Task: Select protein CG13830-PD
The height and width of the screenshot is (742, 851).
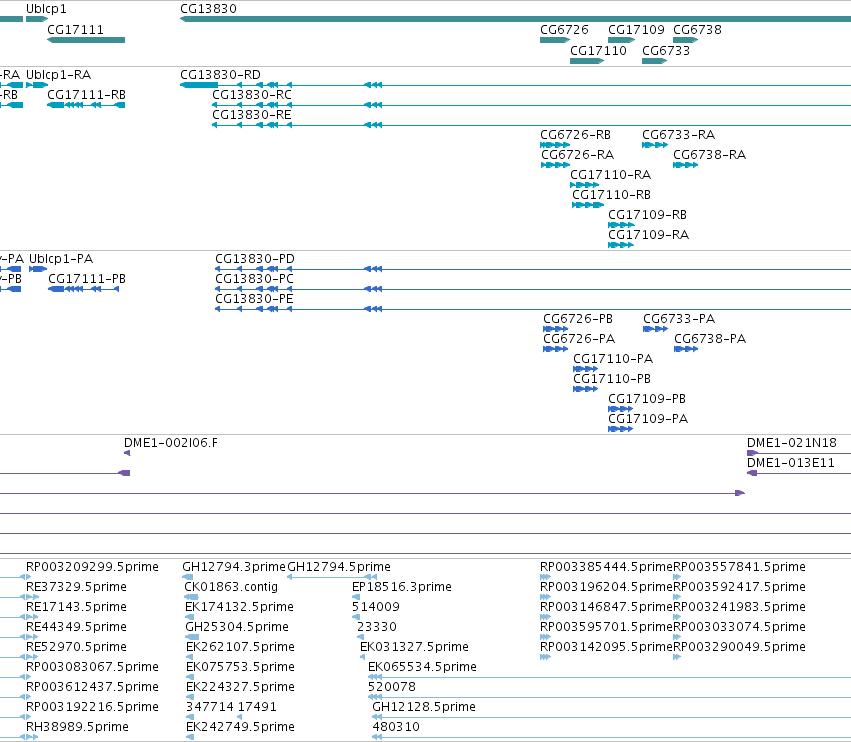Action: coord(533,269)
